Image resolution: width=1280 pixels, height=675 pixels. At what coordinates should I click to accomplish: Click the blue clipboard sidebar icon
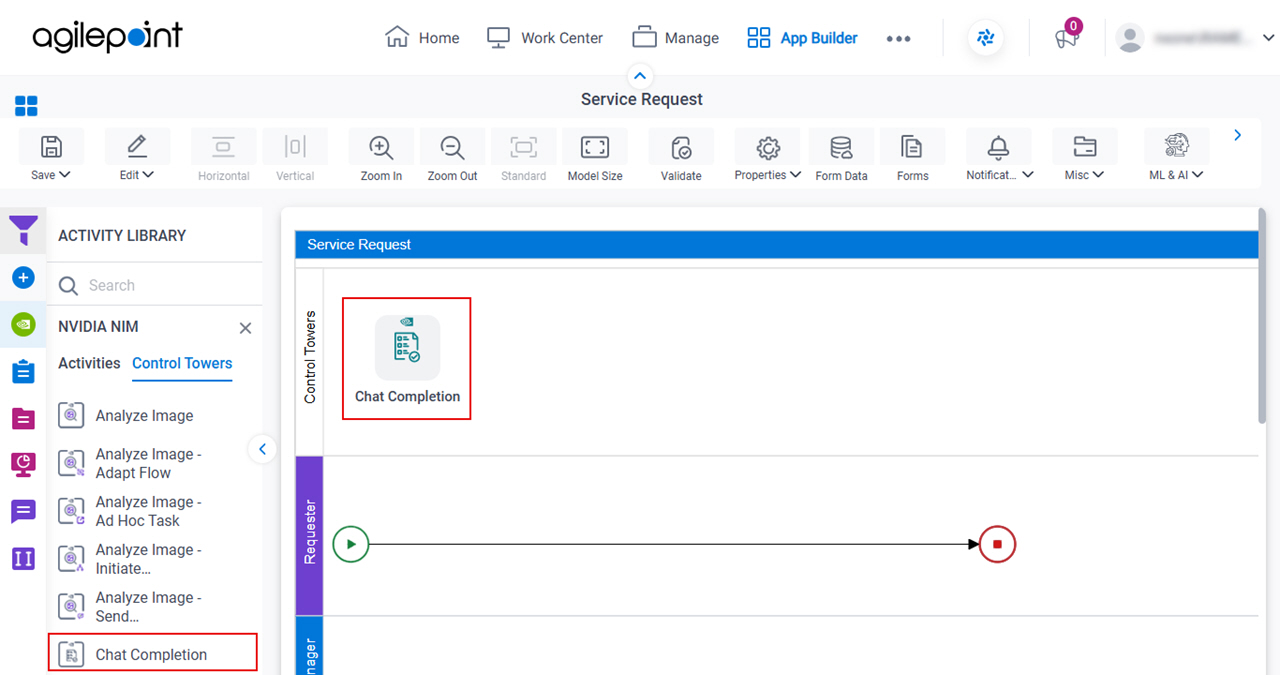tap(23, 371)
